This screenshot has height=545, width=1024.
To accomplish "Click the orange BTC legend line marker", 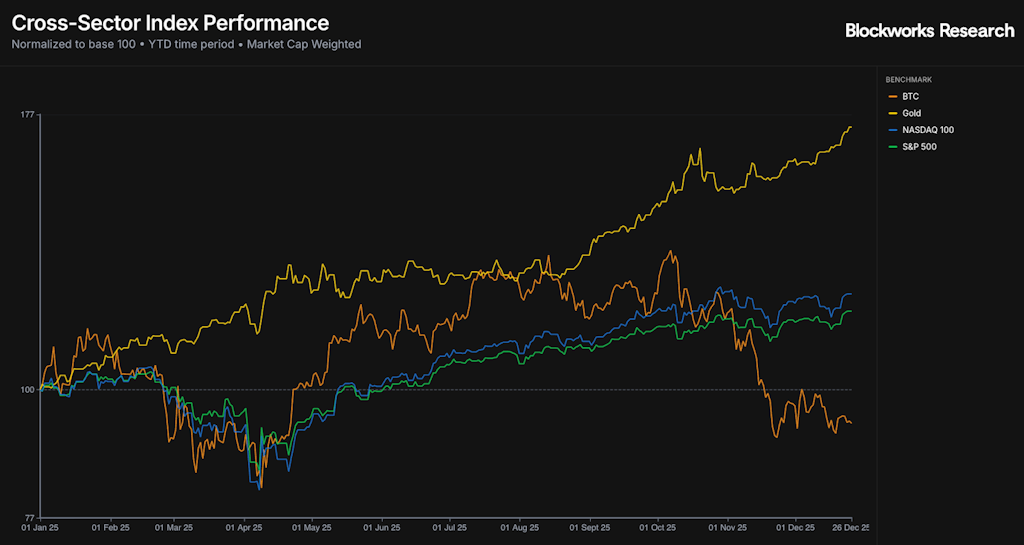I will pyautogui.click(x=892, y=96).
